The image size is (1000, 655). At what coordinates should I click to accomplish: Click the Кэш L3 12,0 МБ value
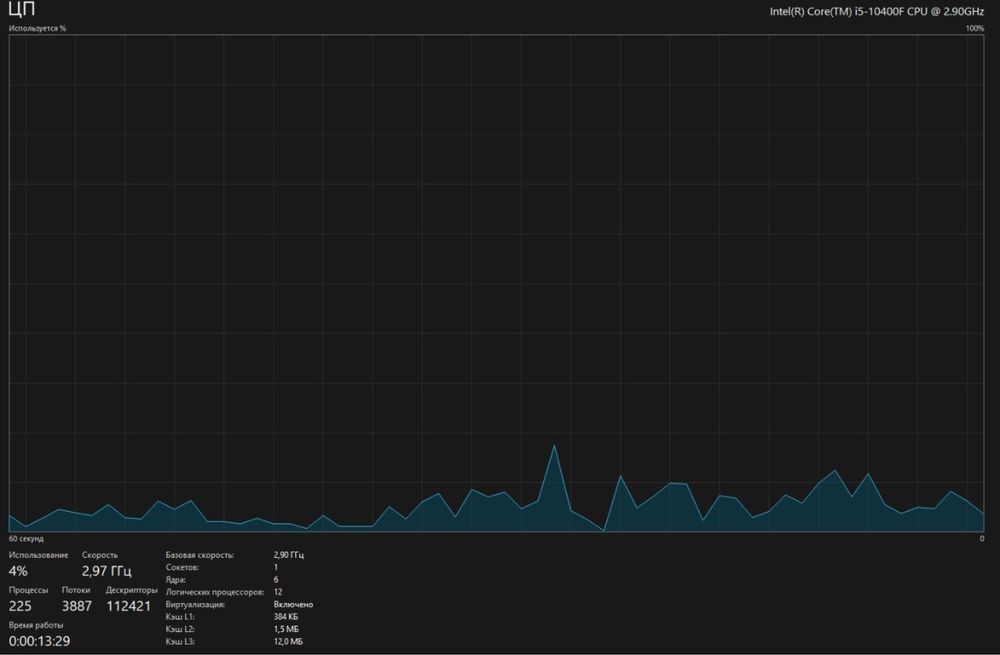click(288, 642)
